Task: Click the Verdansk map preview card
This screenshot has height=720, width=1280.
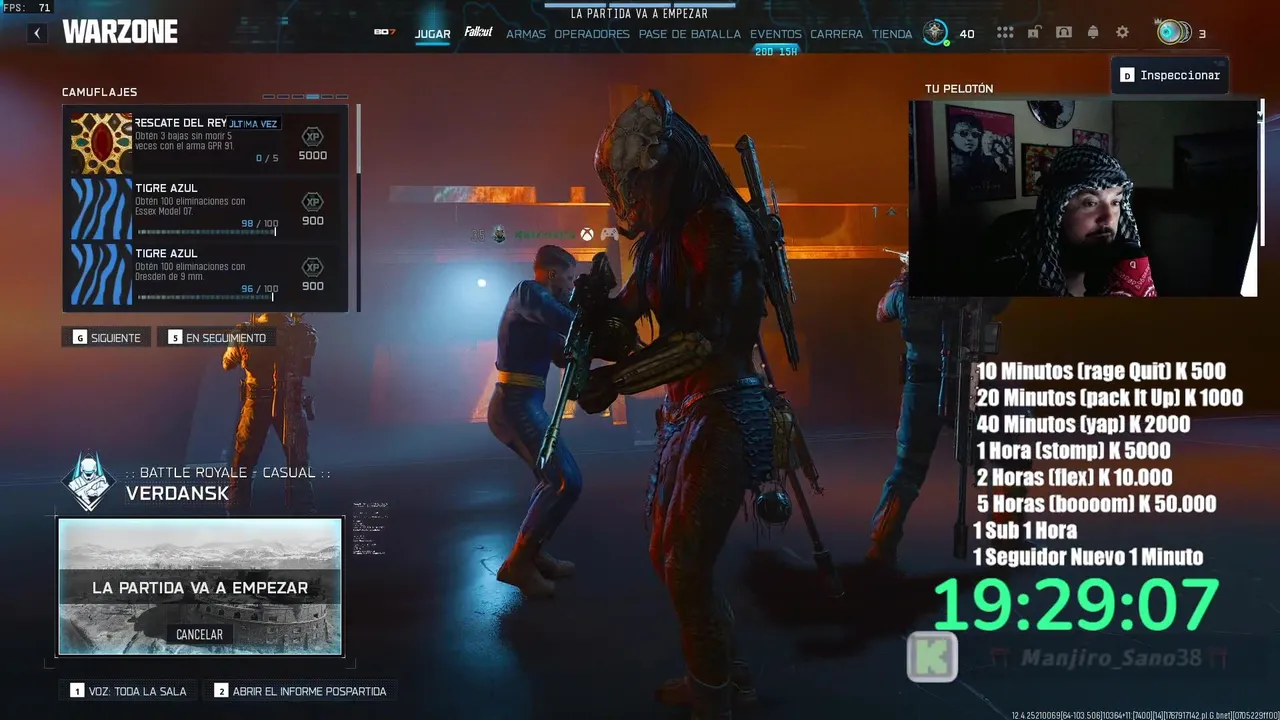Action: [200, 586]
